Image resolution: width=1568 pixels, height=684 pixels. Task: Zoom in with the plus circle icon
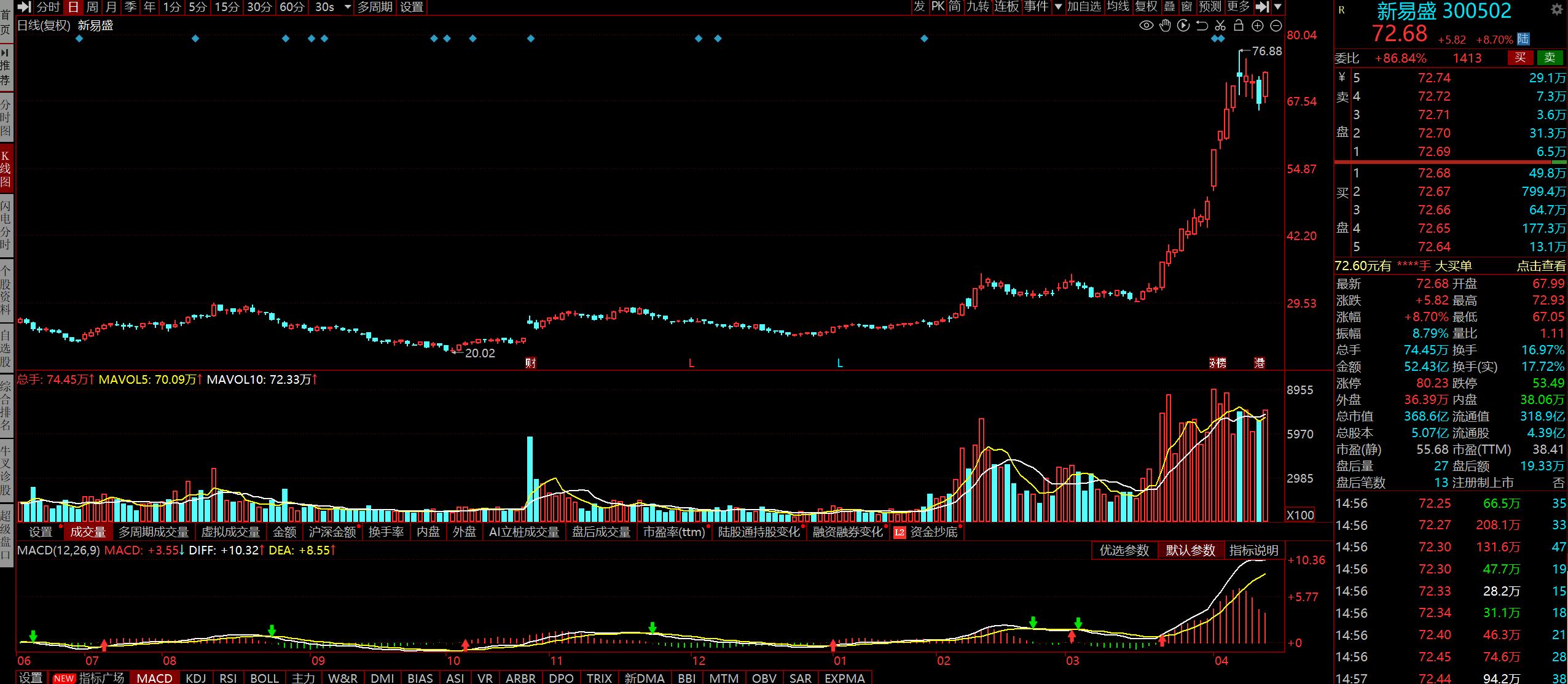click(x=1258, y=26)
